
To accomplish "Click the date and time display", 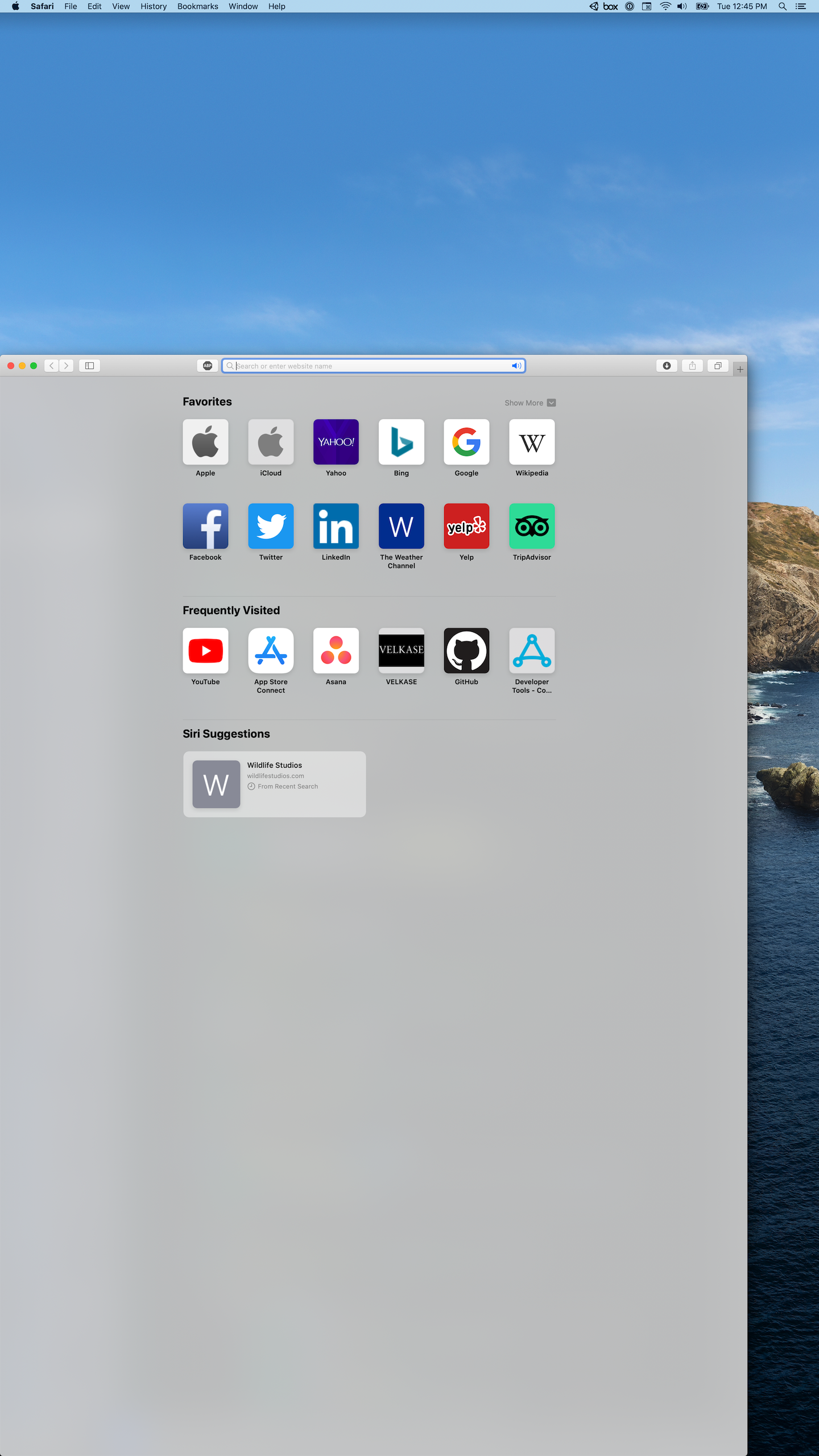I will pyautogui.click(x=742, y=6).
